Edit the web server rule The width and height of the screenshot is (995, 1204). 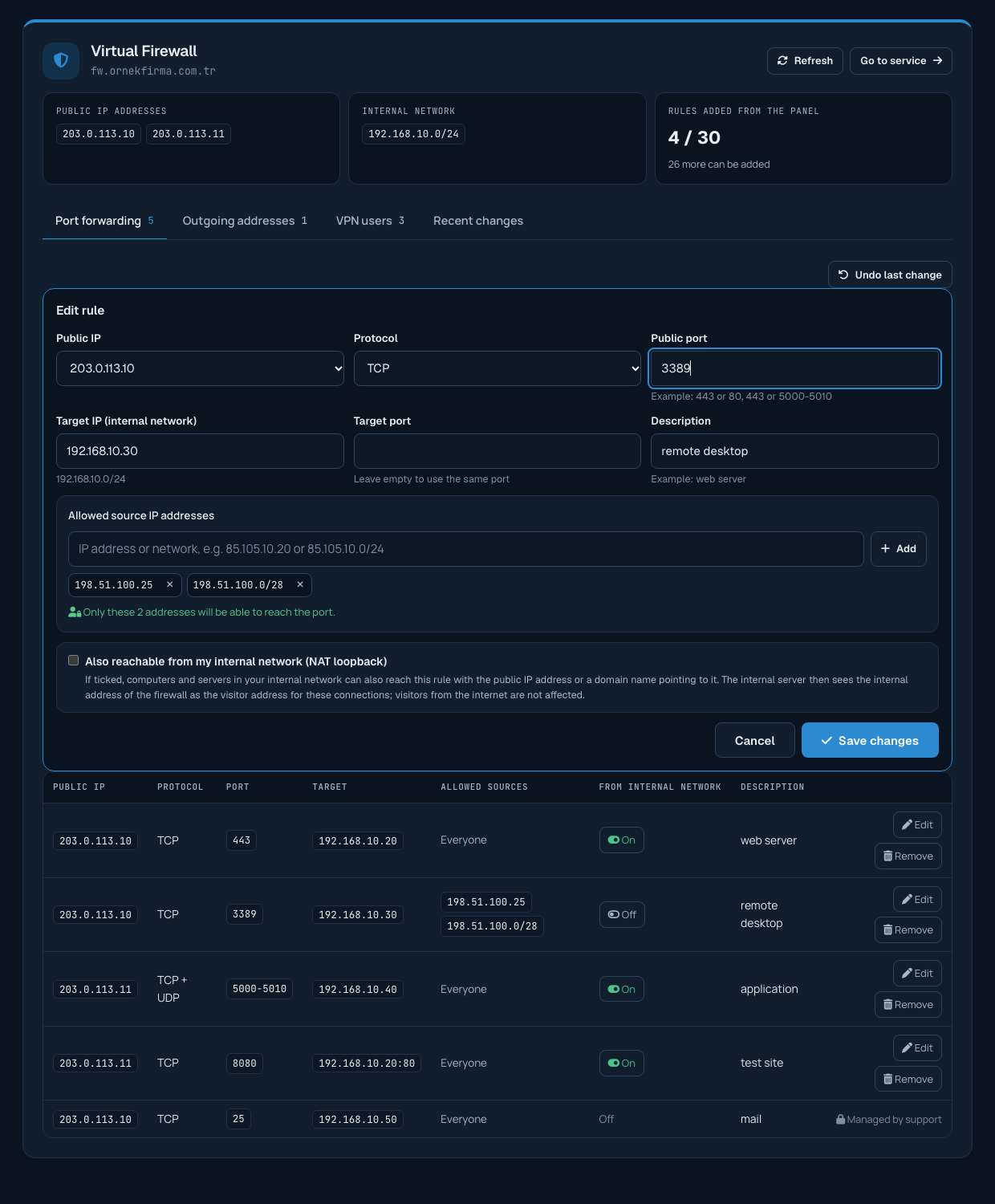coord(917,825)
